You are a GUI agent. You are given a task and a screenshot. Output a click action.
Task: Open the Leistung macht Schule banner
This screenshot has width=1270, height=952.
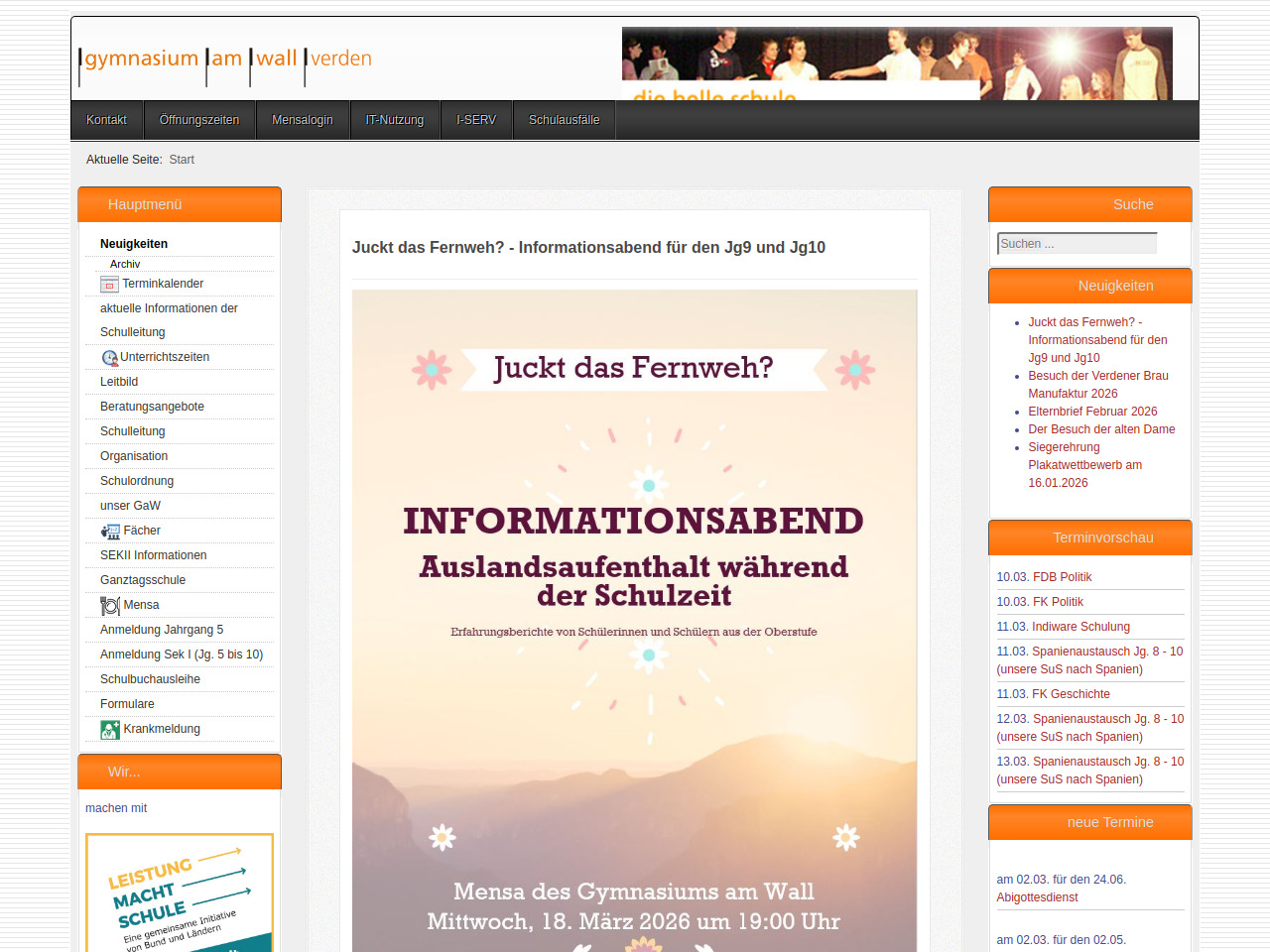[x=179, y=892]
